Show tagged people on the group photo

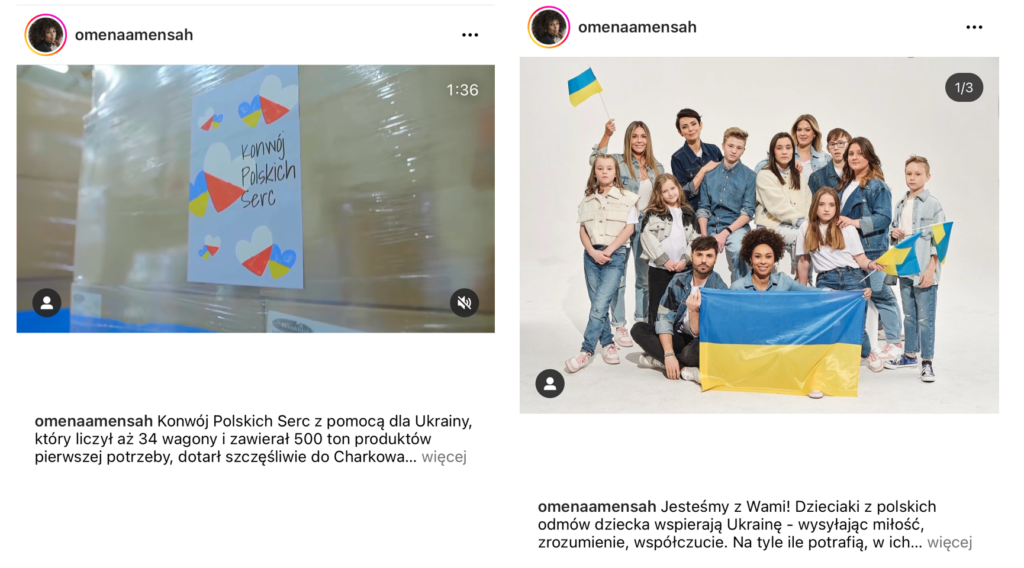coord(550,383)
